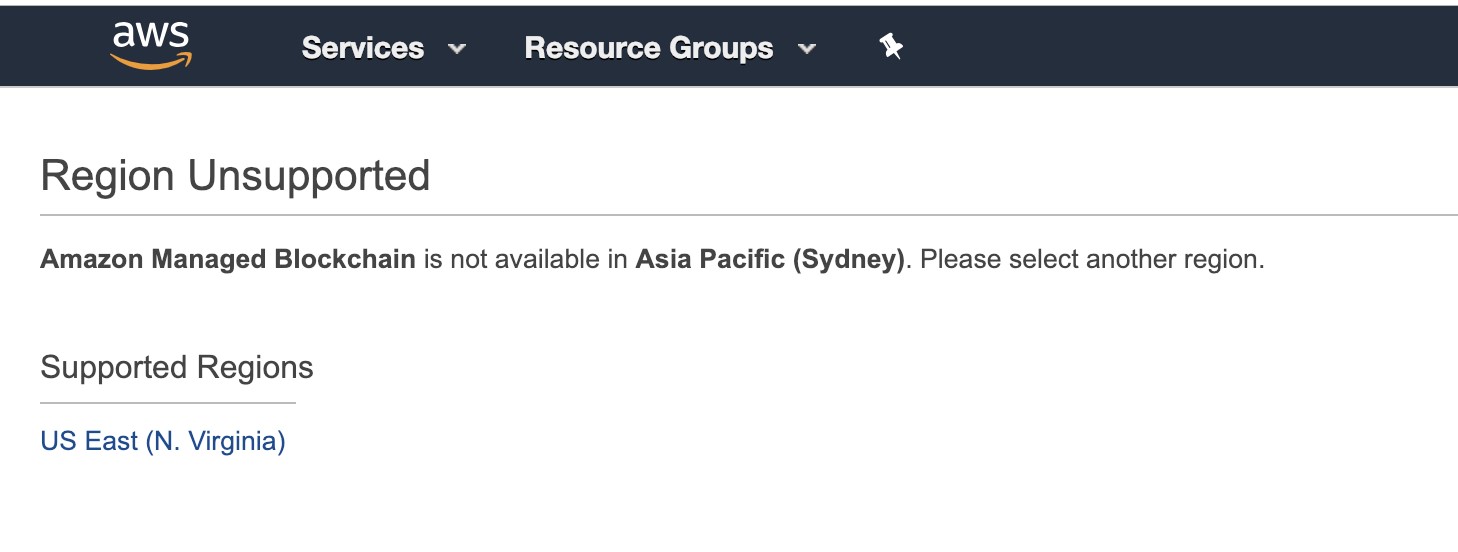
Task: Expand the arrow next to Services
Action: [457, 48]
